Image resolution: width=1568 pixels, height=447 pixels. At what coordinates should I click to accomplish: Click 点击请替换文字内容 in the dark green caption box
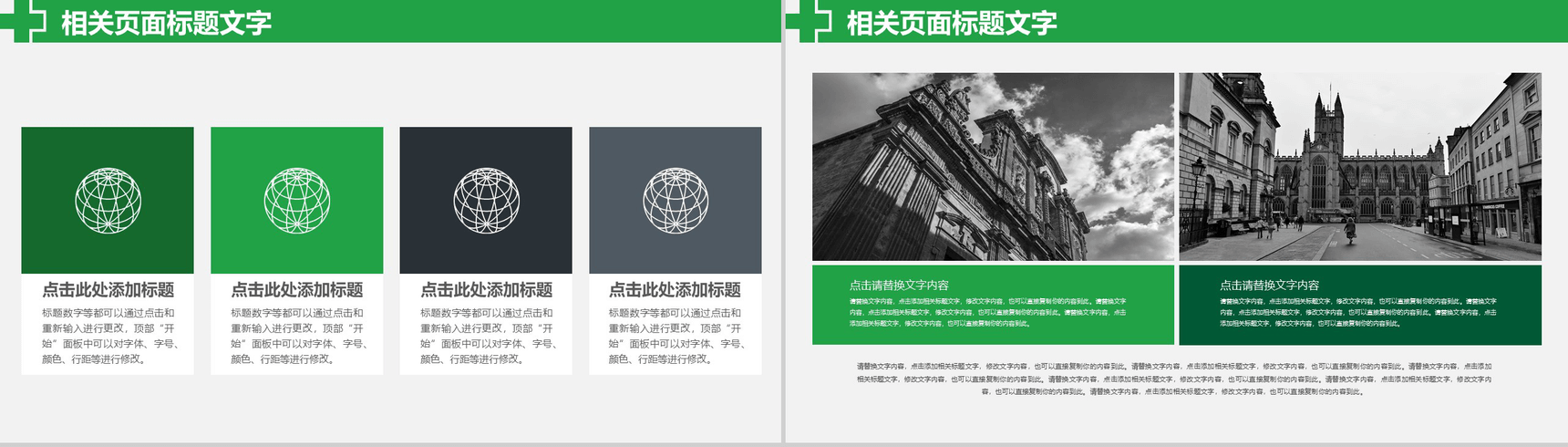[x=1269, y=285]
